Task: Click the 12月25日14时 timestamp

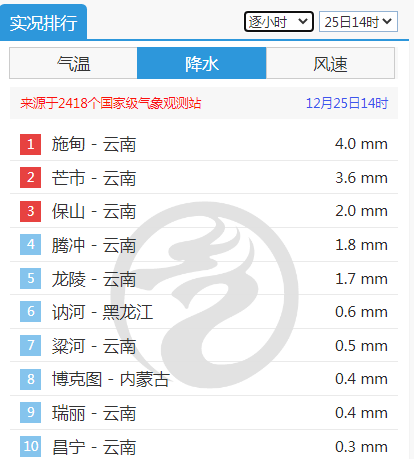Action: pos(347,103)
